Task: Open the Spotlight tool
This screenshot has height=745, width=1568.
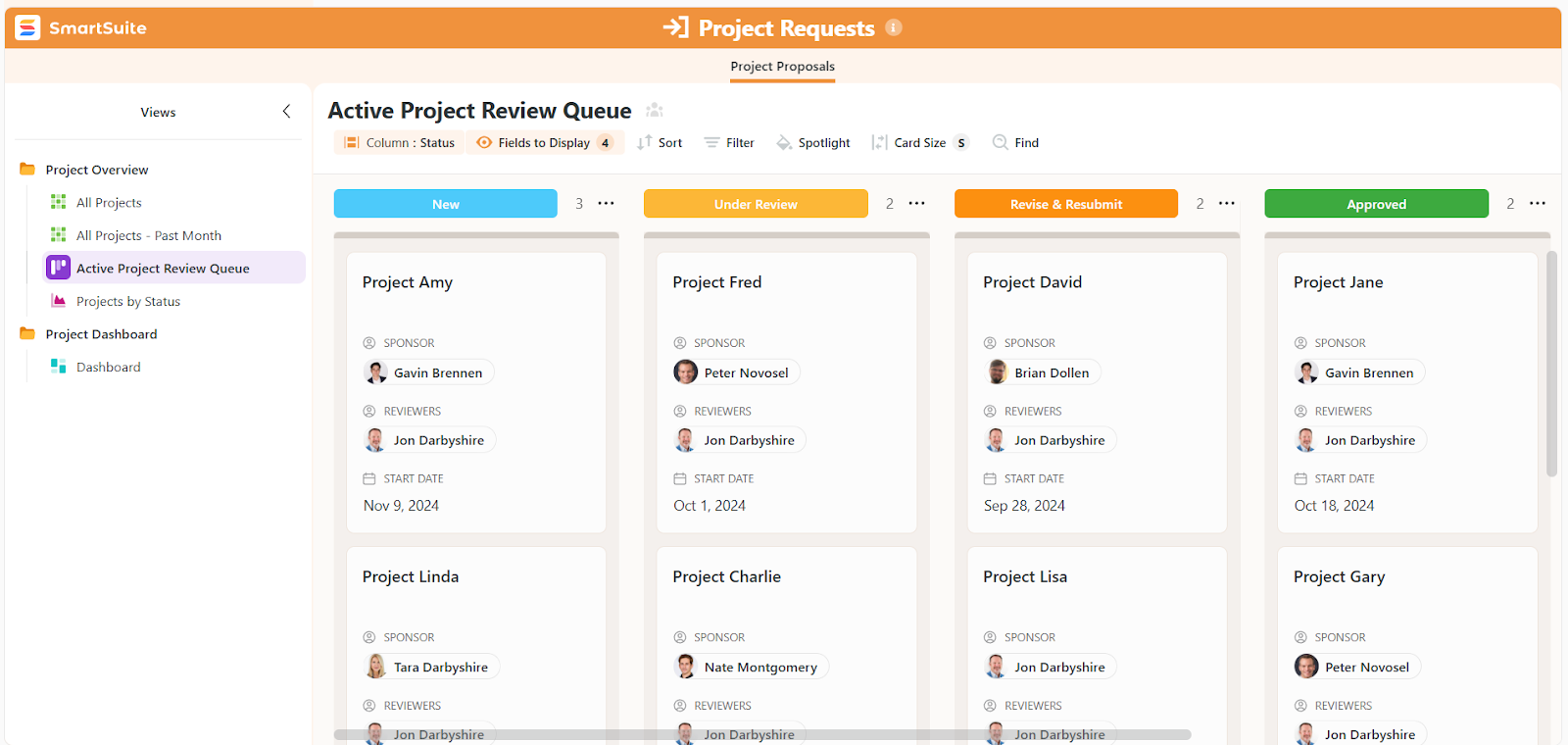Action: click(x=813, y=143)
